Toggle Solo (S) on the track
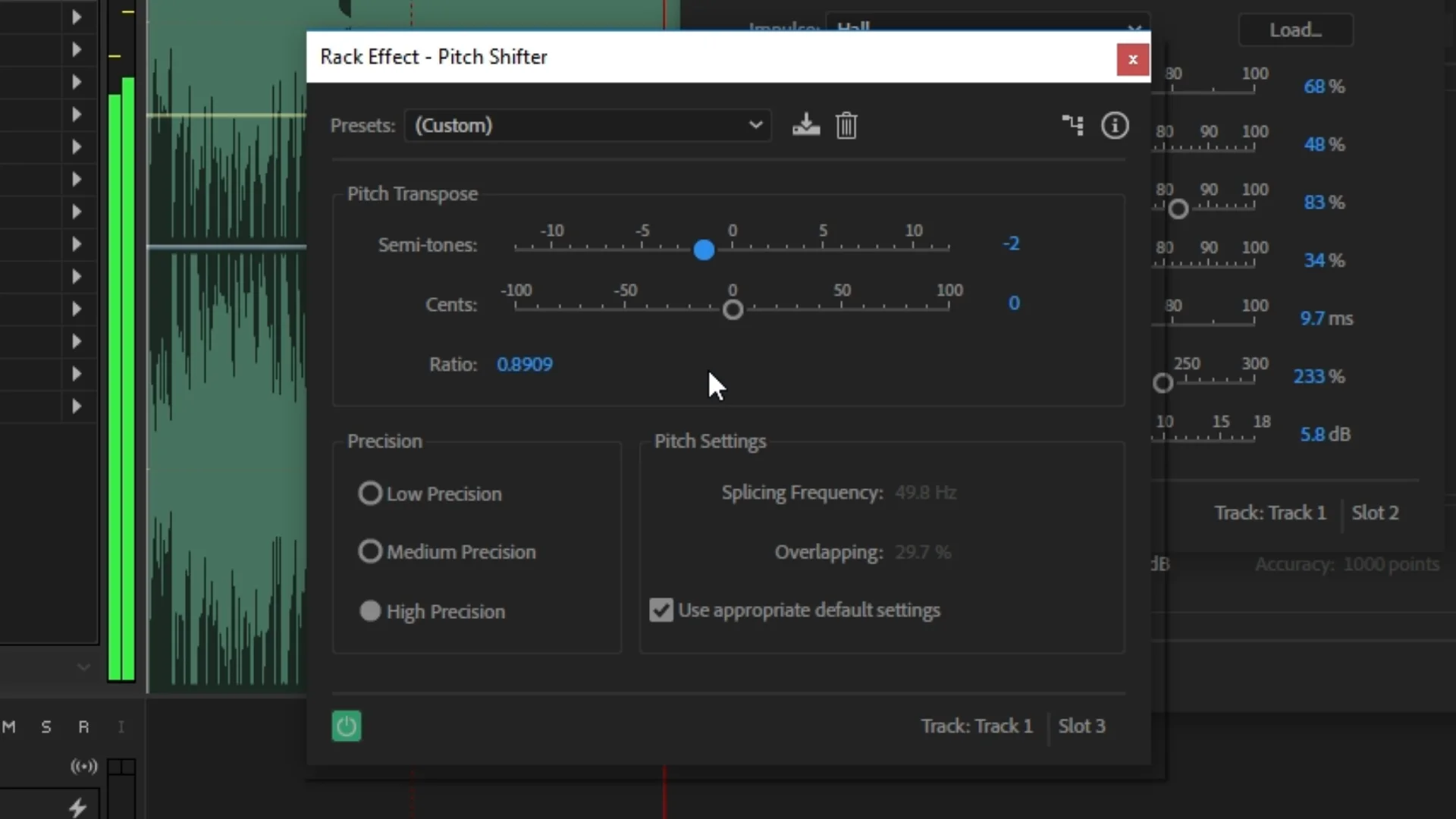Viewport: 1456px width, 819px height. click(46, 726)
